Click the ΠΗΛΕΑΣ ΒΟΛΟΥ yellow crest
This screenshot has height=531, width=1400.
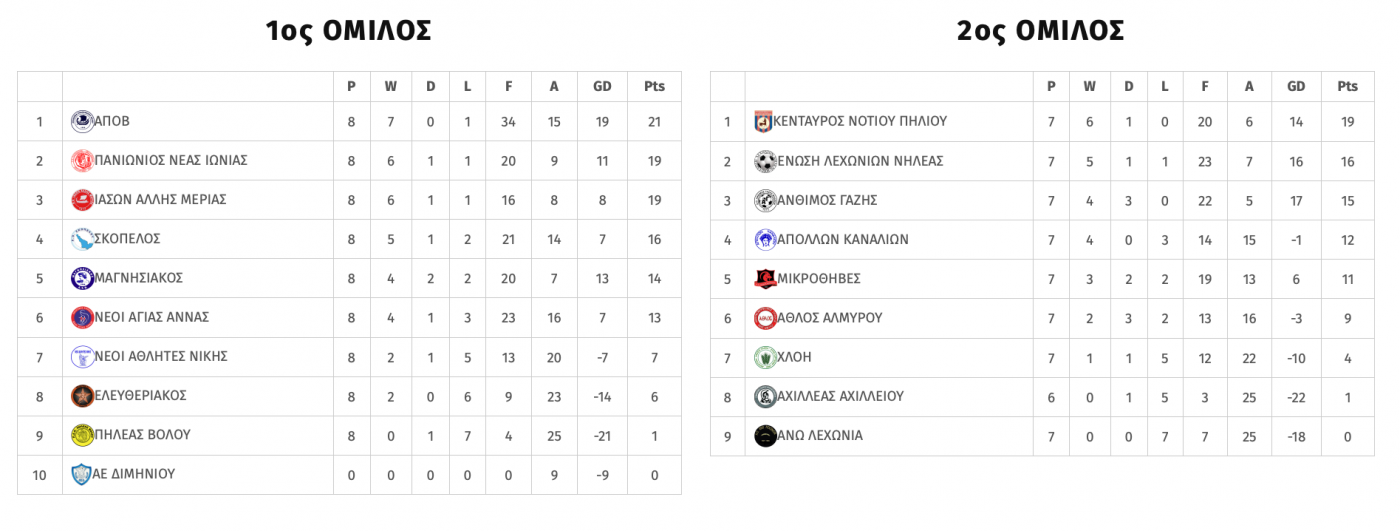click(82, 435)
